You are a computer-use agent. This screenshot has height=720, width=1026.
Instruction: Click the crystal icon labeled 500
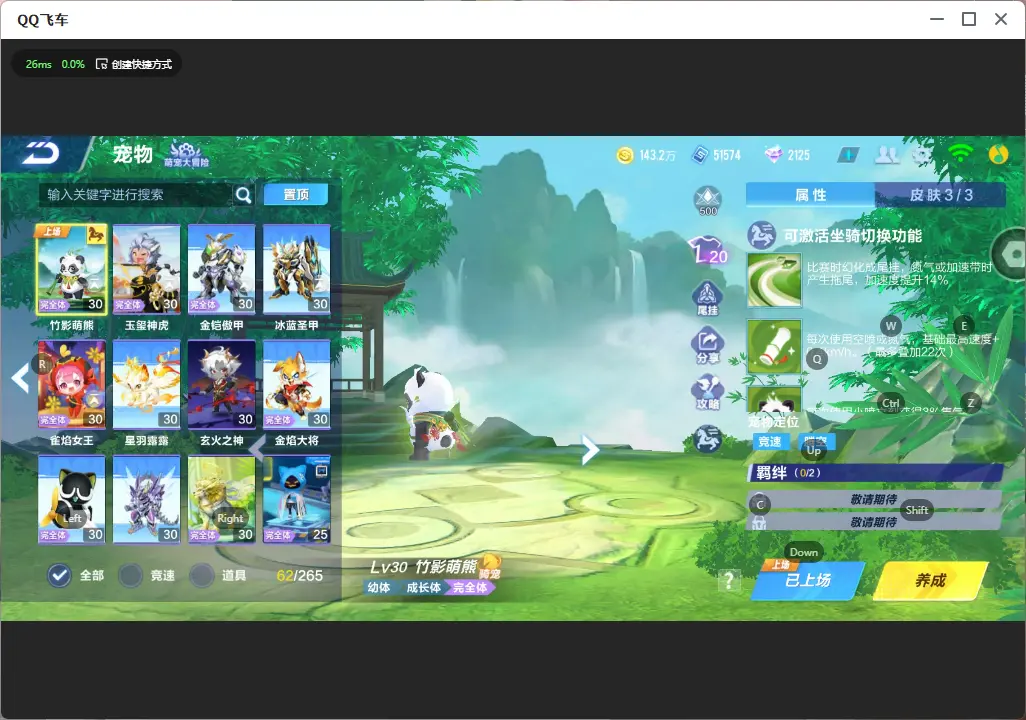coord(708,201)
